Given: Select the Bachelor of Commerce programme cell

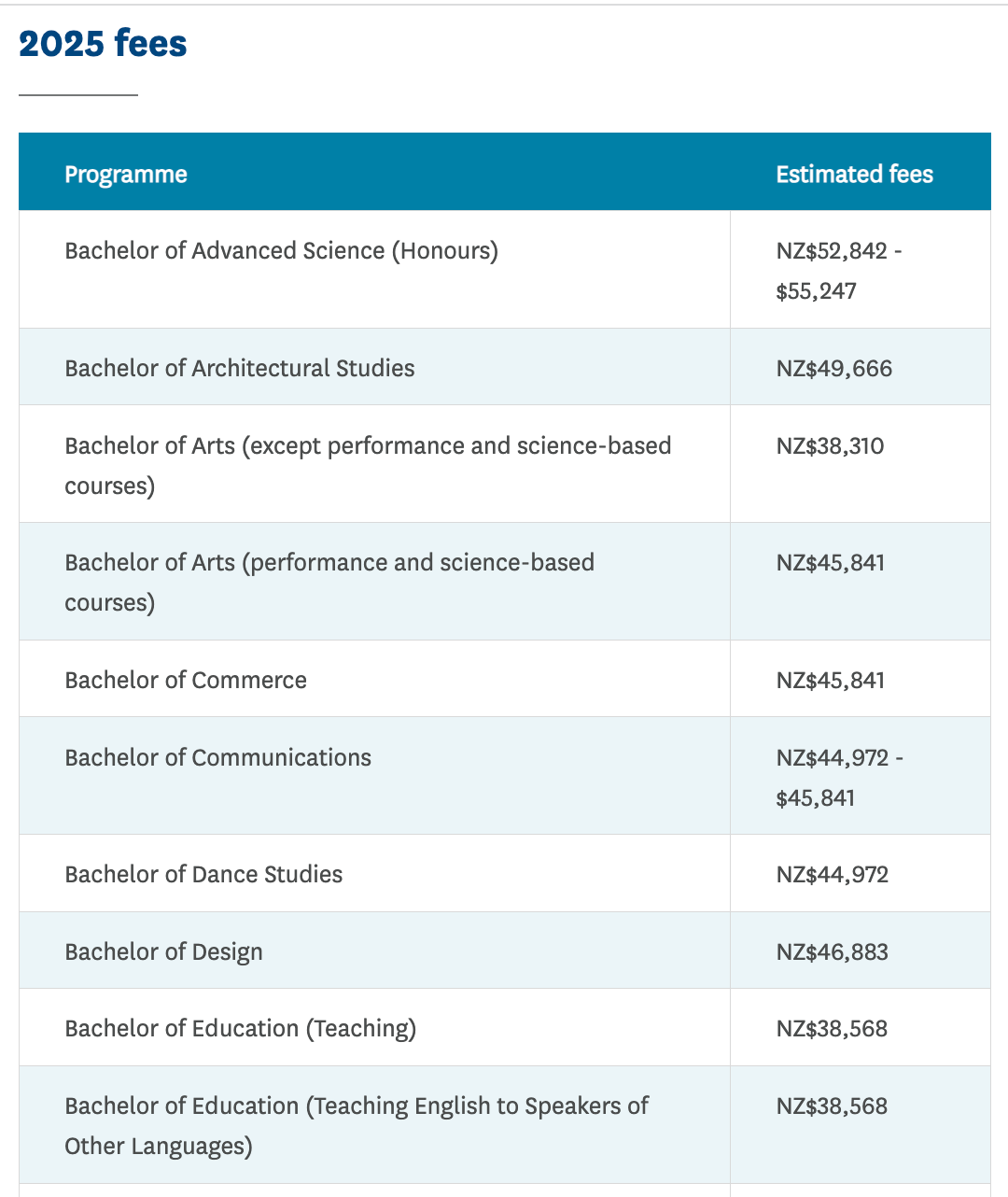Looking at the screenshot, I should (x=186, y=681).
